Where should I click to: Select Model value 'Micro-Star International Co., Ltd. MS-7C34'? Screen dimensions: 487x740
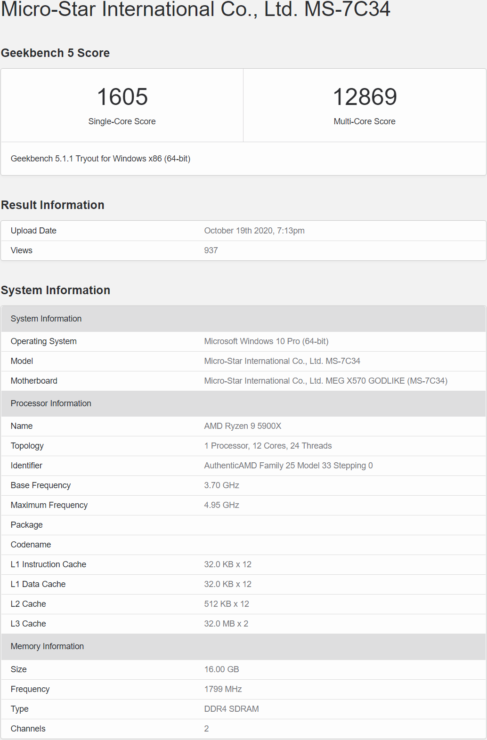coord(282,361)
